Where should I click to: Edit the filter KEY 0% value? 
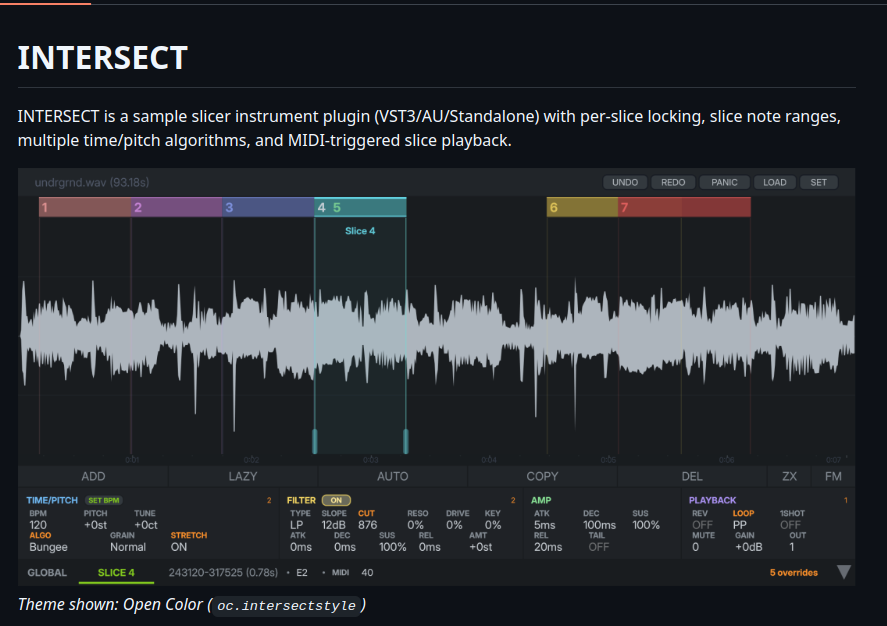(493, 525)
